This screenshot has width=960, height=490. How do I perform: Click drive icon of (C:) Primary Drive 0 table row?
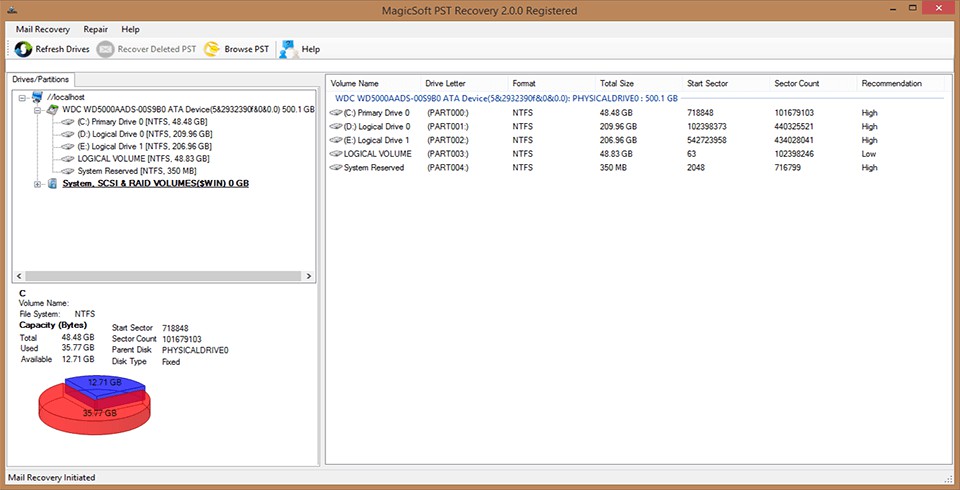336,113
